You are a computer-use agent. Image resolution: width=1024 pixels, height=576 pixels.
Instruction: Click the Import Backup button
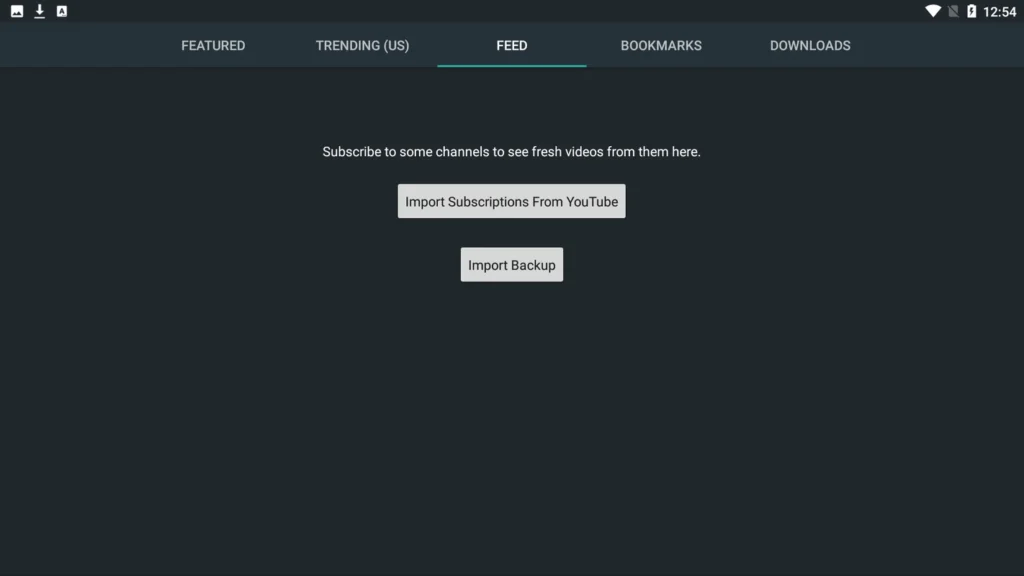511,264
